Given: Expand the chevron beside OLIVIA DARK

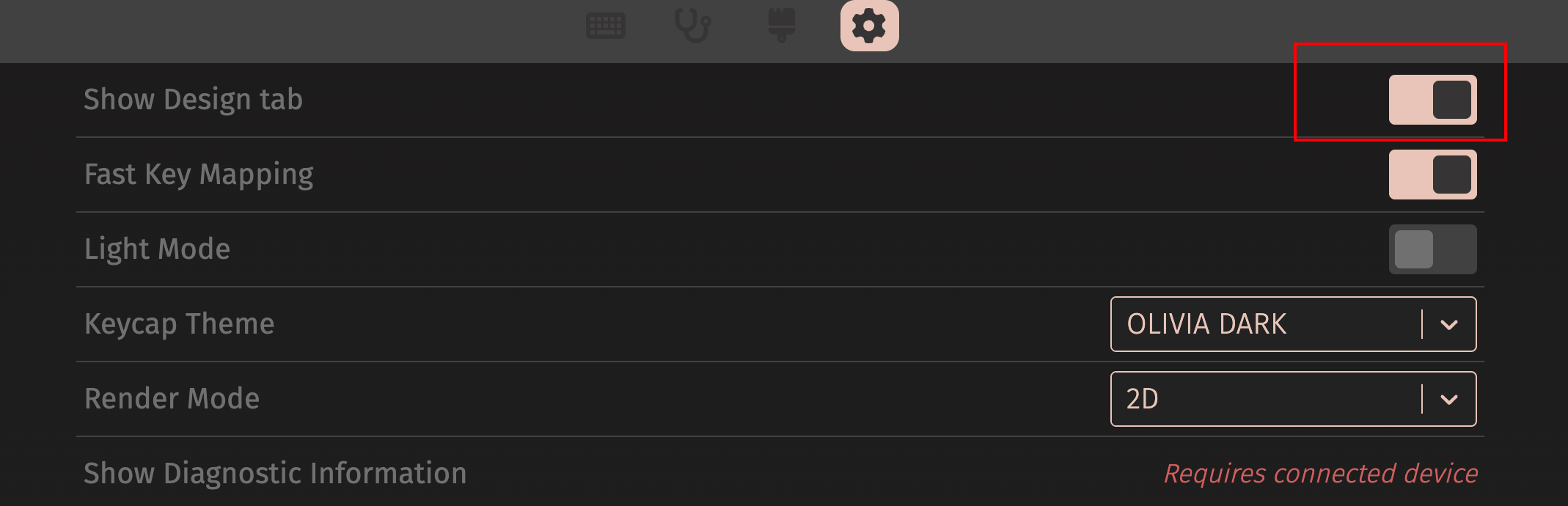Looking at the screenshot, I should point(1449,324).
